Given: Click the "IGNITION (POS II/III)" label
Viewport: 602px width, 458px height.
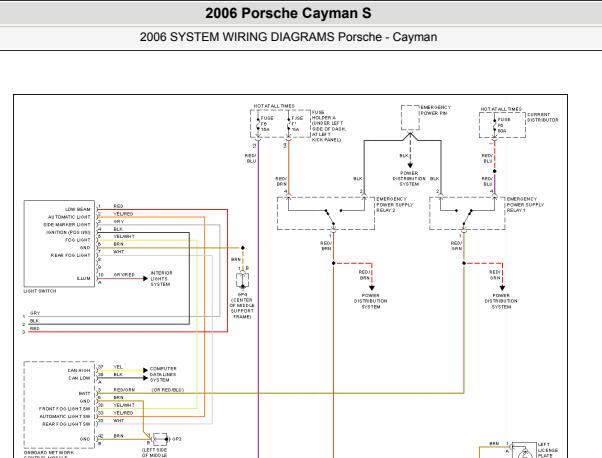Looking at the screenshot, I should pyautogui.click(x=68, y=232).
